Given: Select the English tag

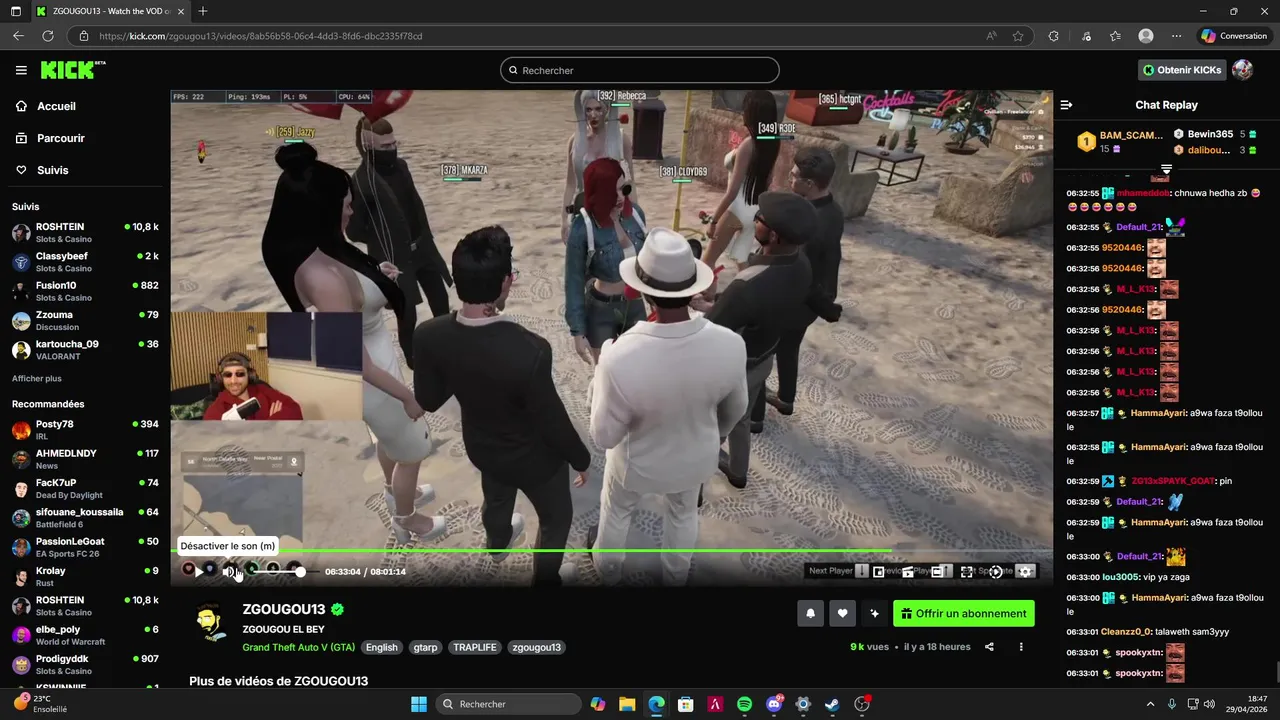Looking at the screenshot, I should point(381,647).
